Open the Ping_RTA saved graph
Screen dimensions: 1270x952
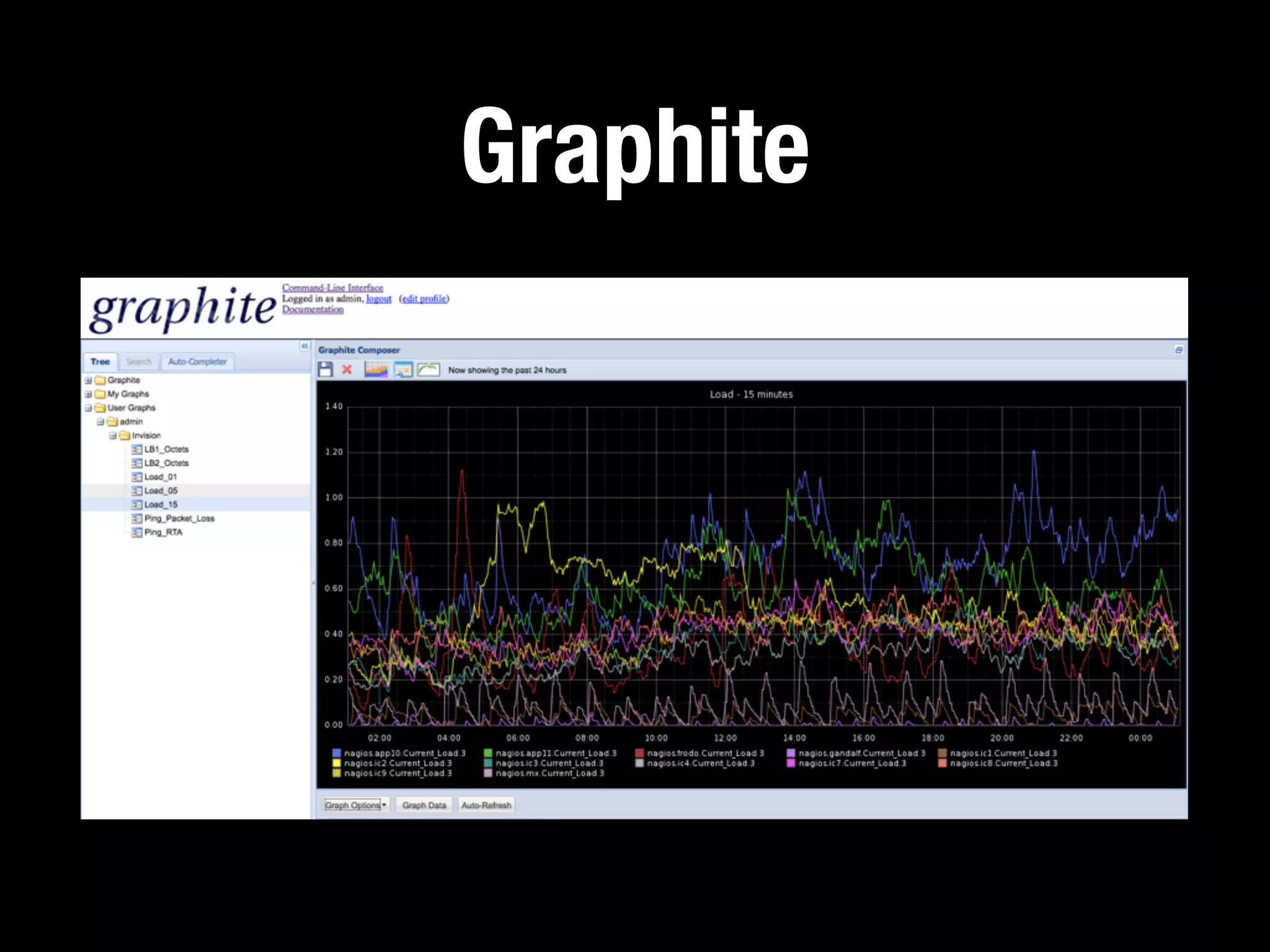click(162, 532)
